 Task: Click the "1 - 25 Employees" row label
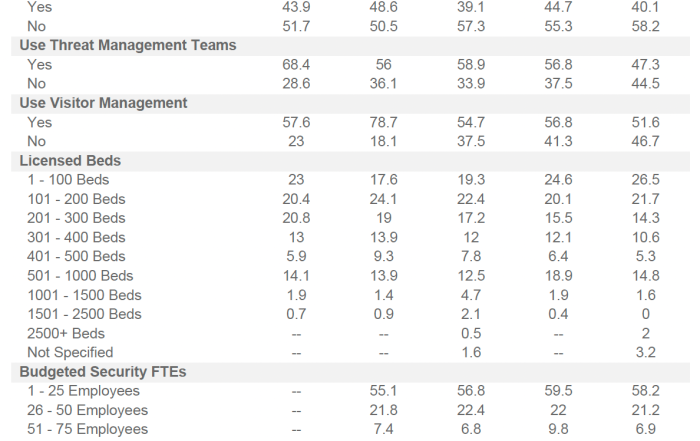coord(84,391)
